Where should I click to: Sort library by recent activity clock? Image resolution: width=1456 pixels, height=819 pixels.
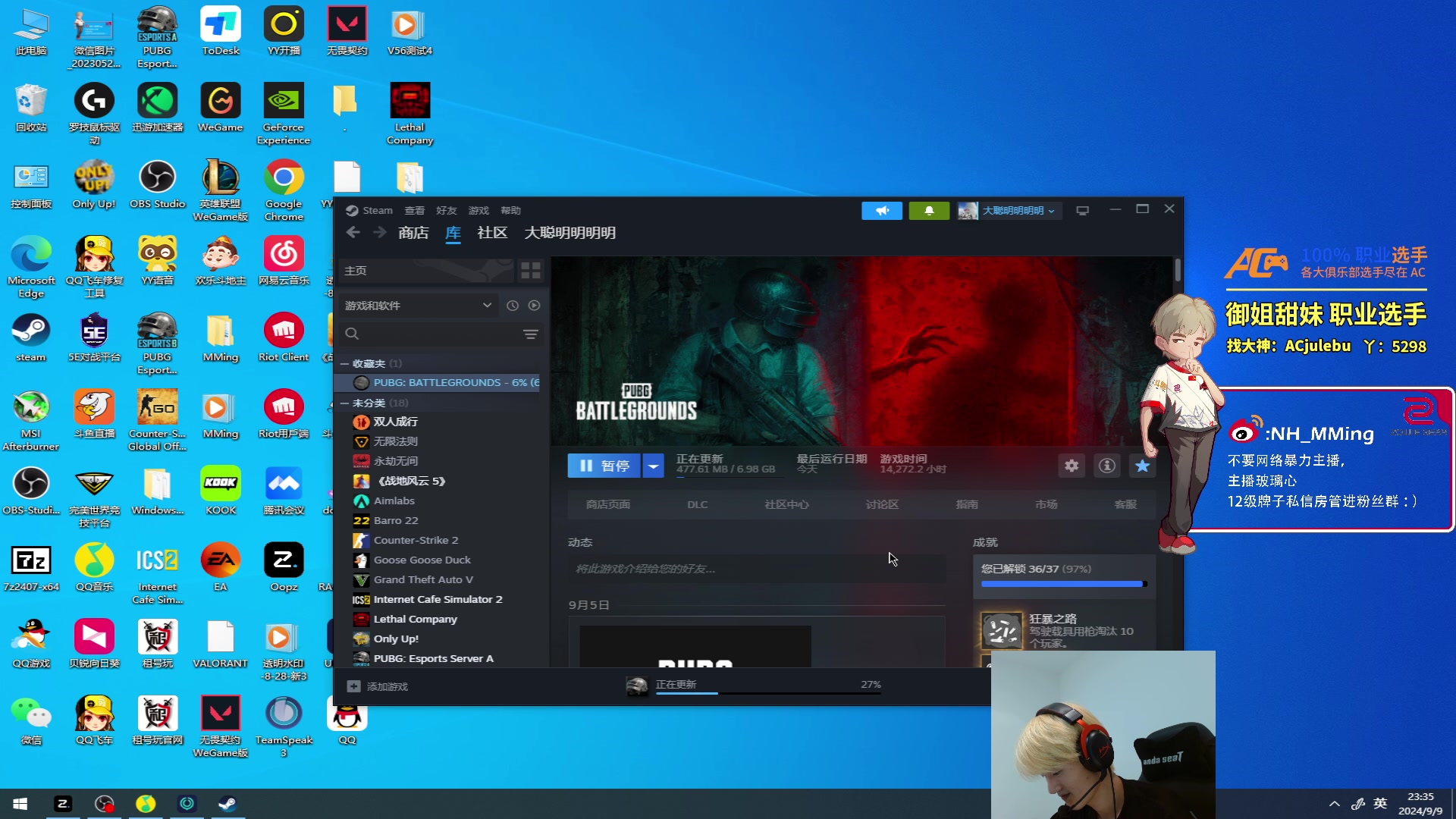coord(513,306)
